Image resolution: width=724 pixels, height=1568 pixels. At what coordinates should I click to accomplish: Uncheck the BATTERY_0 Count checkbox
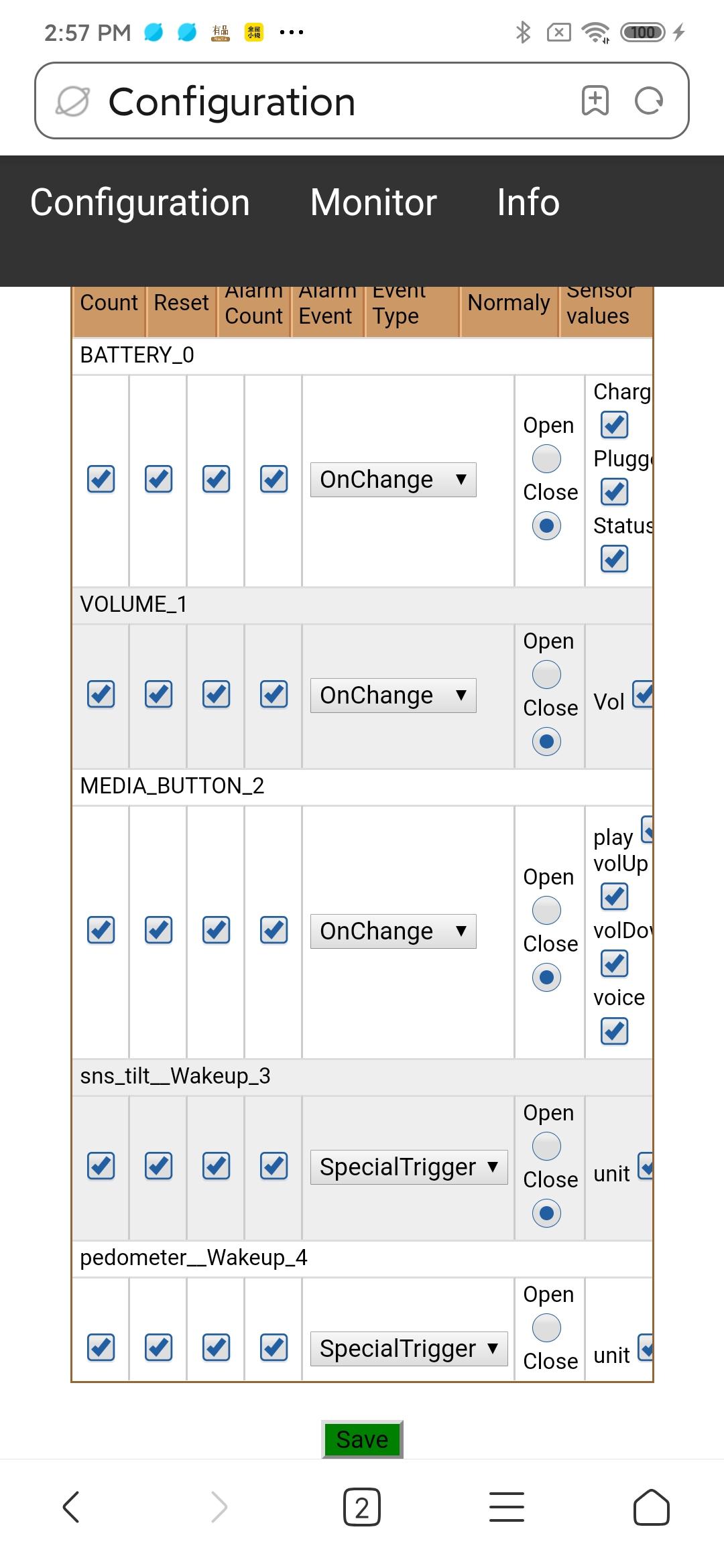[101, 479]
